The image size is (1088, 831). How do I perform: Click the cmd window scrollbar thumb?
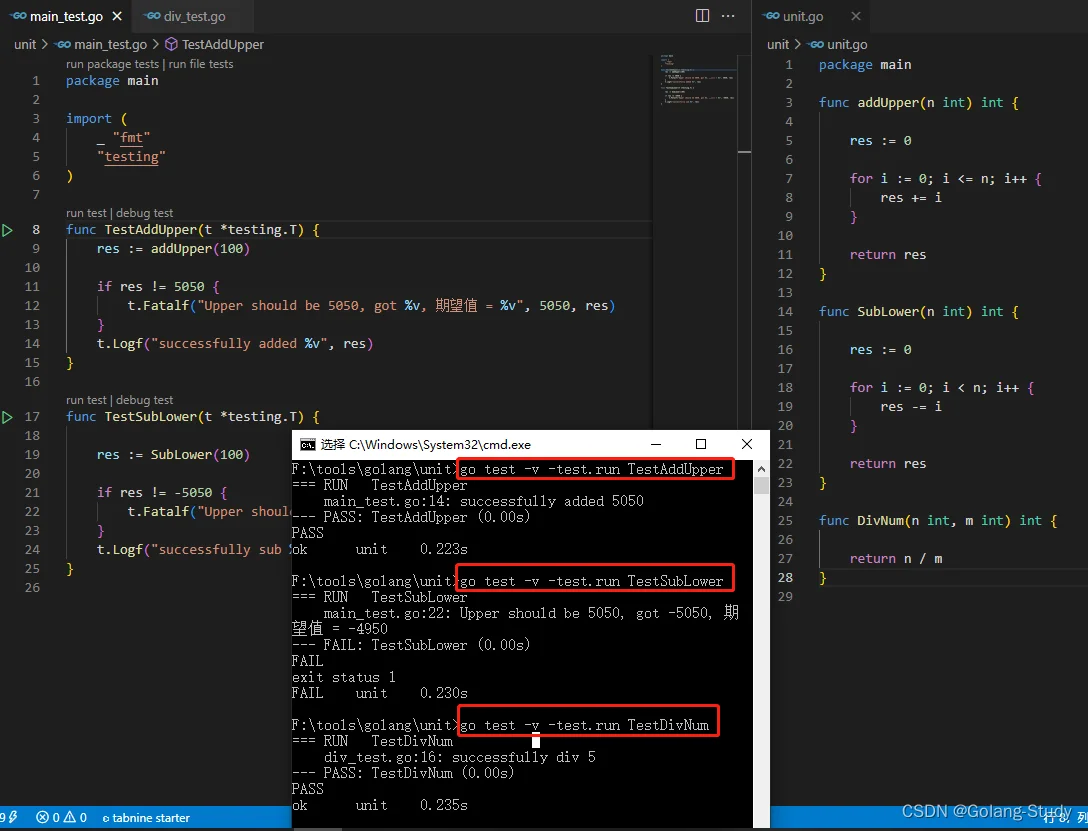click(761, 485)
